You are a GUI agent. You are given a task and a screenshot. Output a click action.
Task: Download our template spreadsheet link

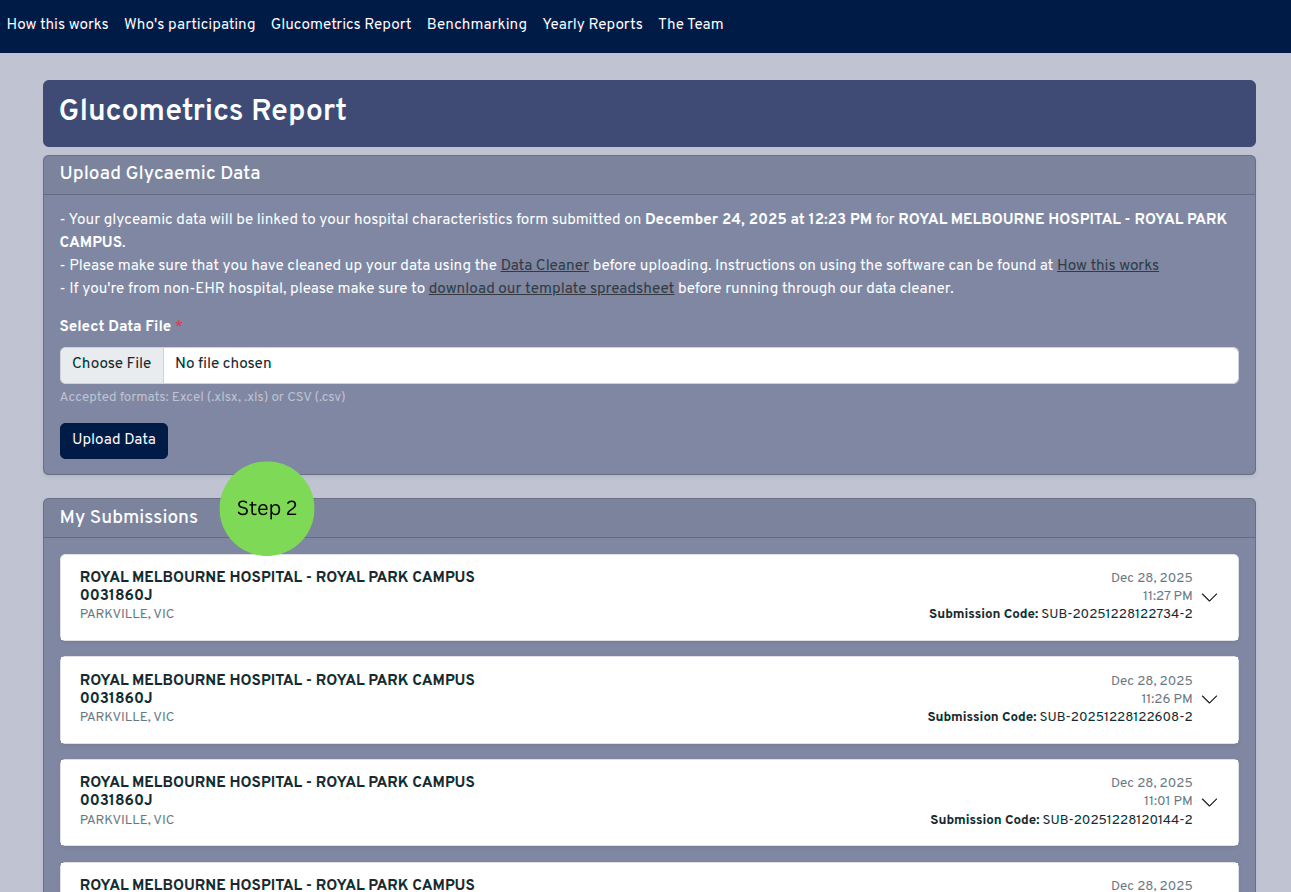pyautogui.click(x=551, y=288)
